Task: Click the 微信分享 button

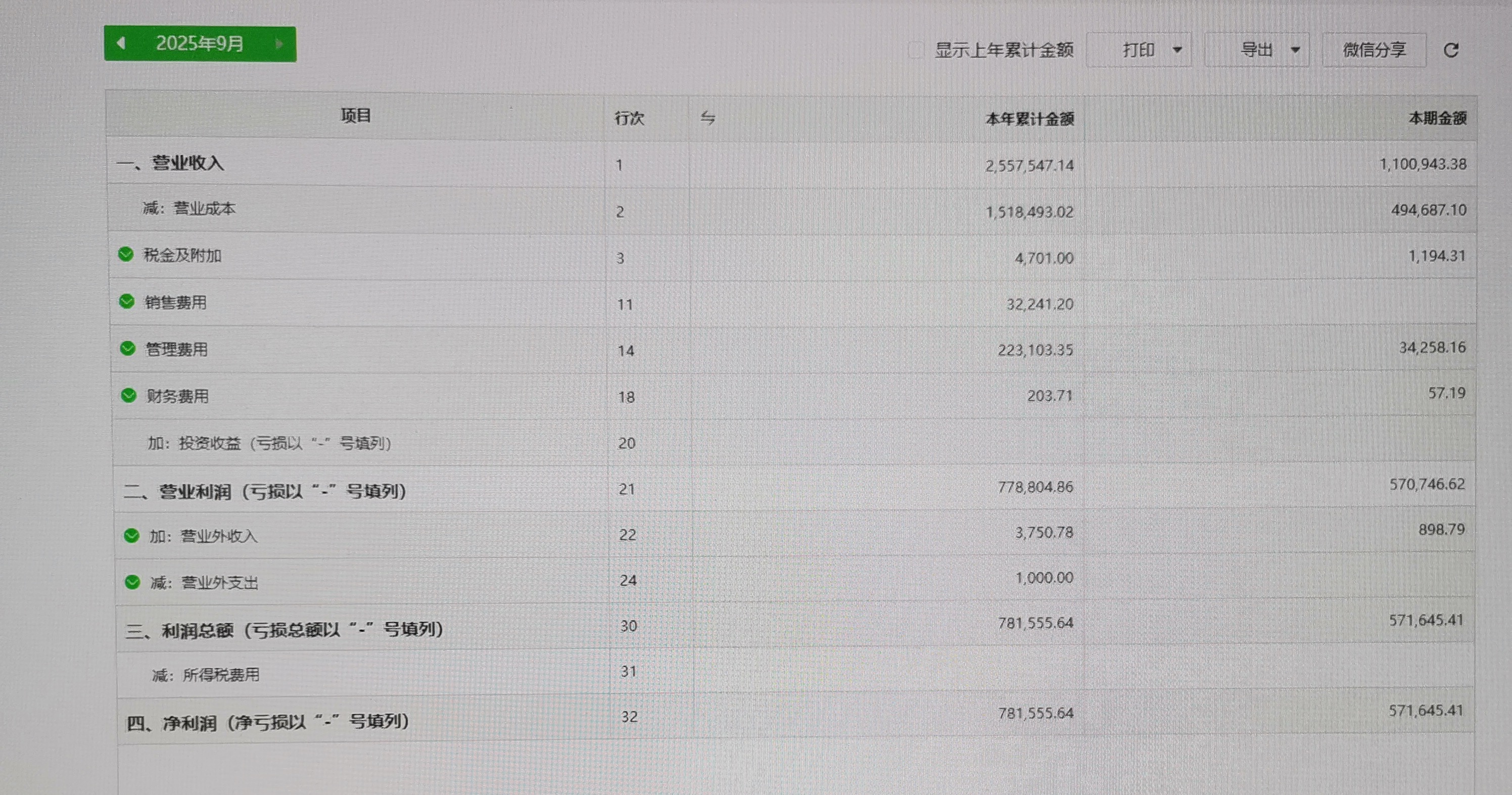Action: 1374,51
